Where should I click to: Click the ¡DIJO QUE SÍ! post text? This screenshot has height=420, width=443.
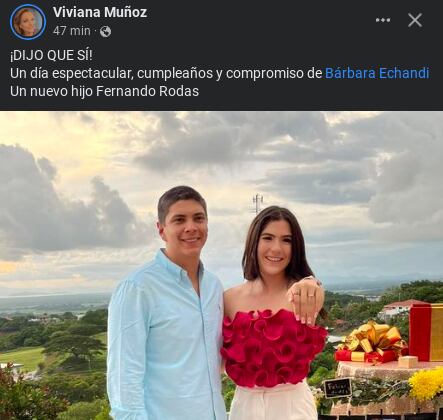pyautogui.click(x=51, y=55)
